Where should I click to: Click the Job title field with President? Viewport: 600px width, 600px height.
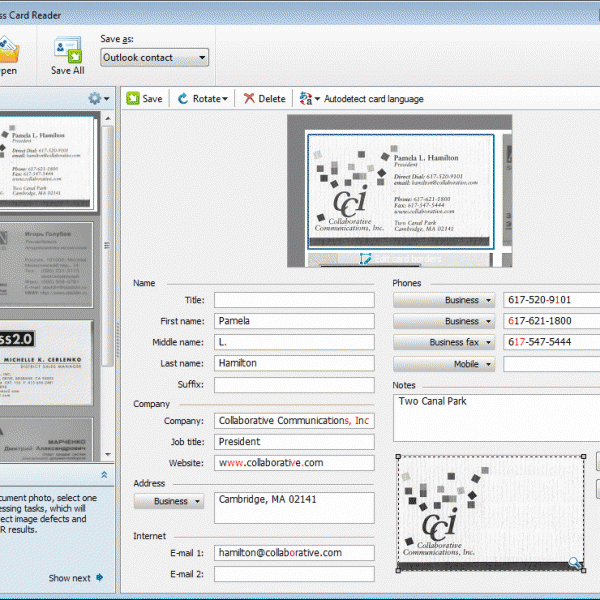(x=294, y=442)
